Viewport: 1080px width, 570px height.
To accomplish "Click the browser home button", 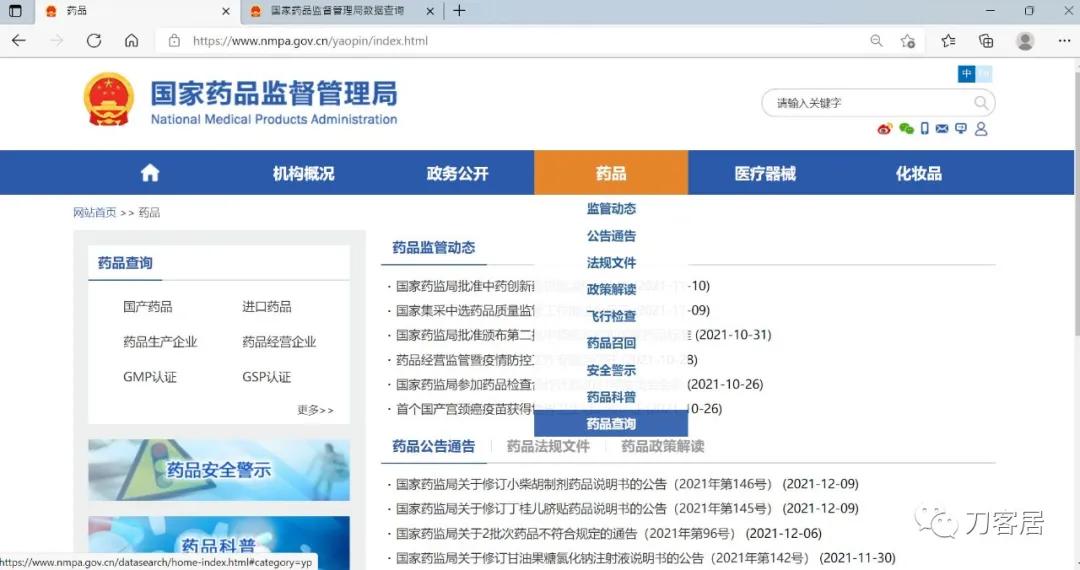I will (132, 41).
